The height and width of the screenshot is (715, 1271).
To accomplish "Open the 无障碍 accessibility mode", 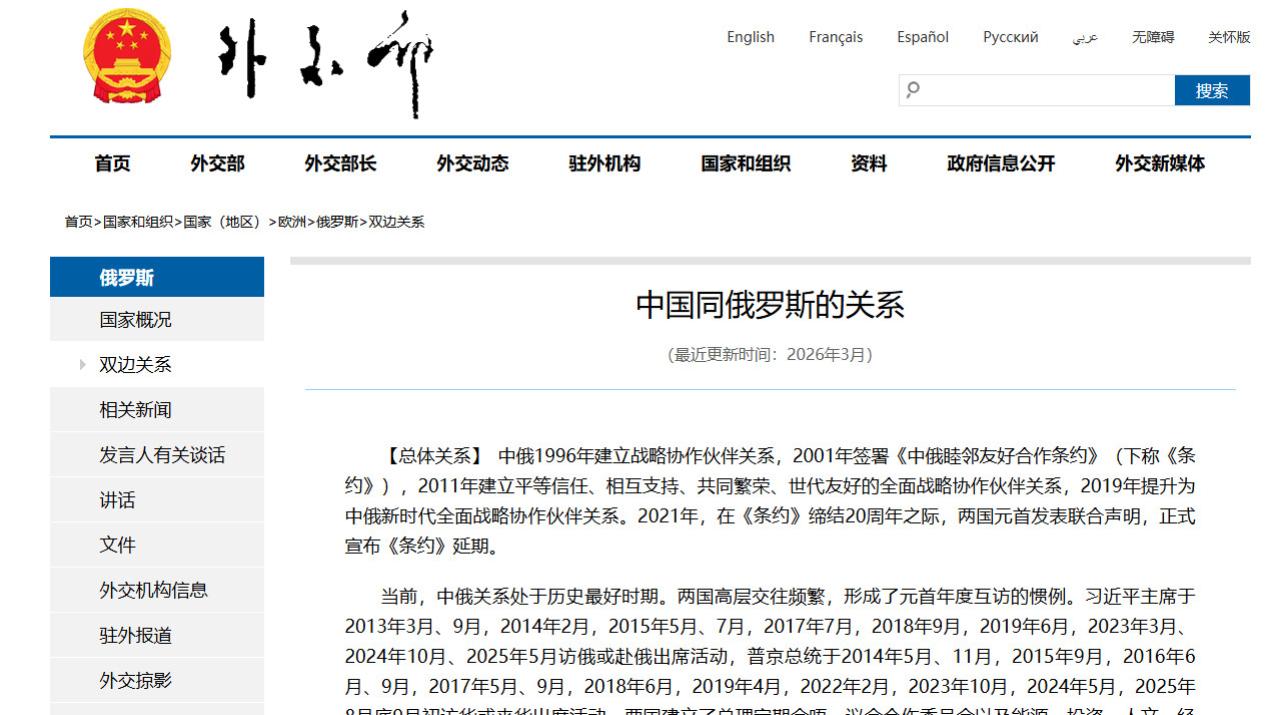I will 1153,37.
